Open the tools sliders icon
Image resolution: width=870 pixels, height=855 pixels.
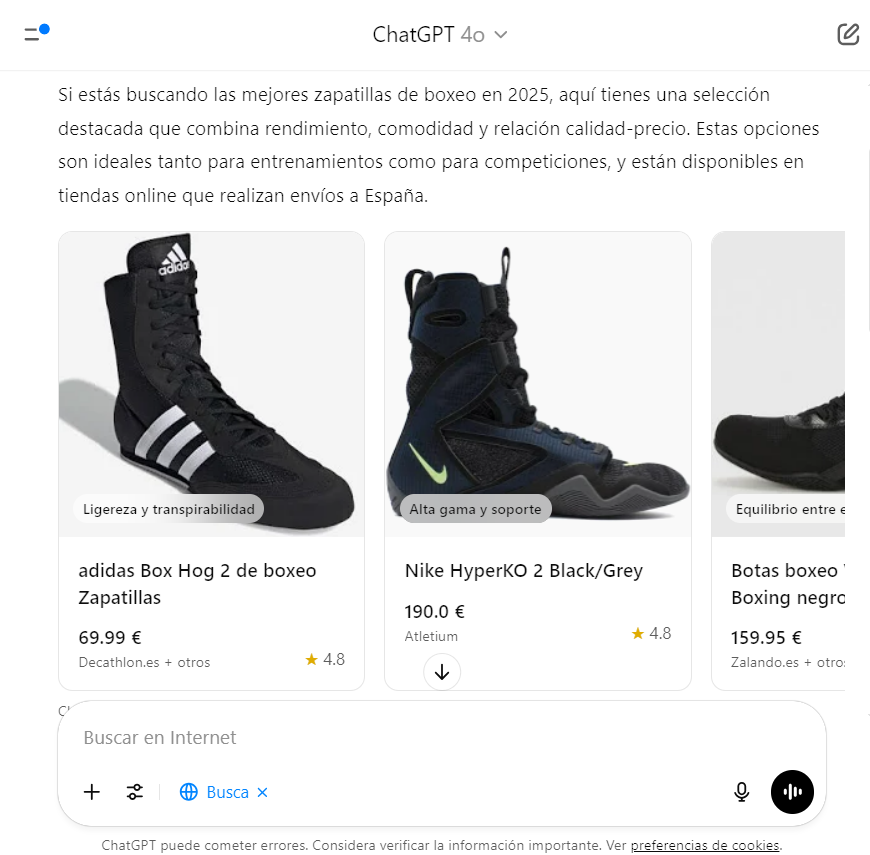click(x=135, y=792)
